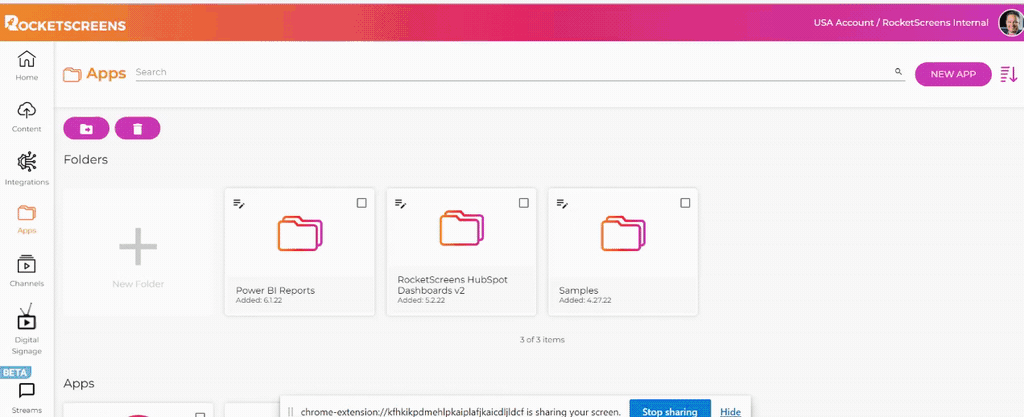Open Streams beta section
1024x417 pixels.
tap(27, 398)
